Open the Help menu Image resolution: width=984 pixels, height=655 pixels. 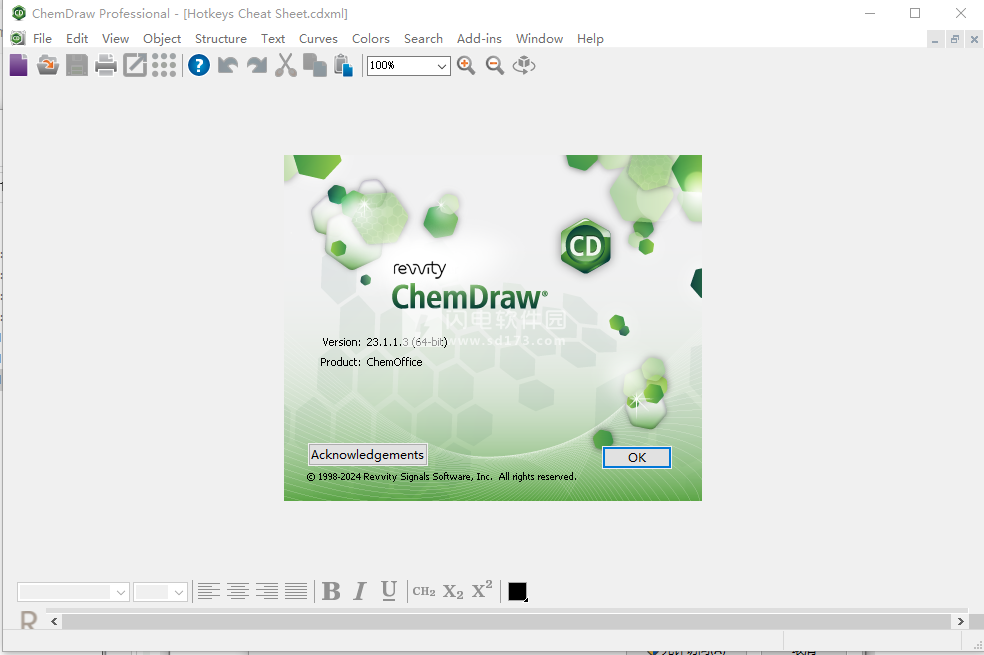(x=591, y=39)
